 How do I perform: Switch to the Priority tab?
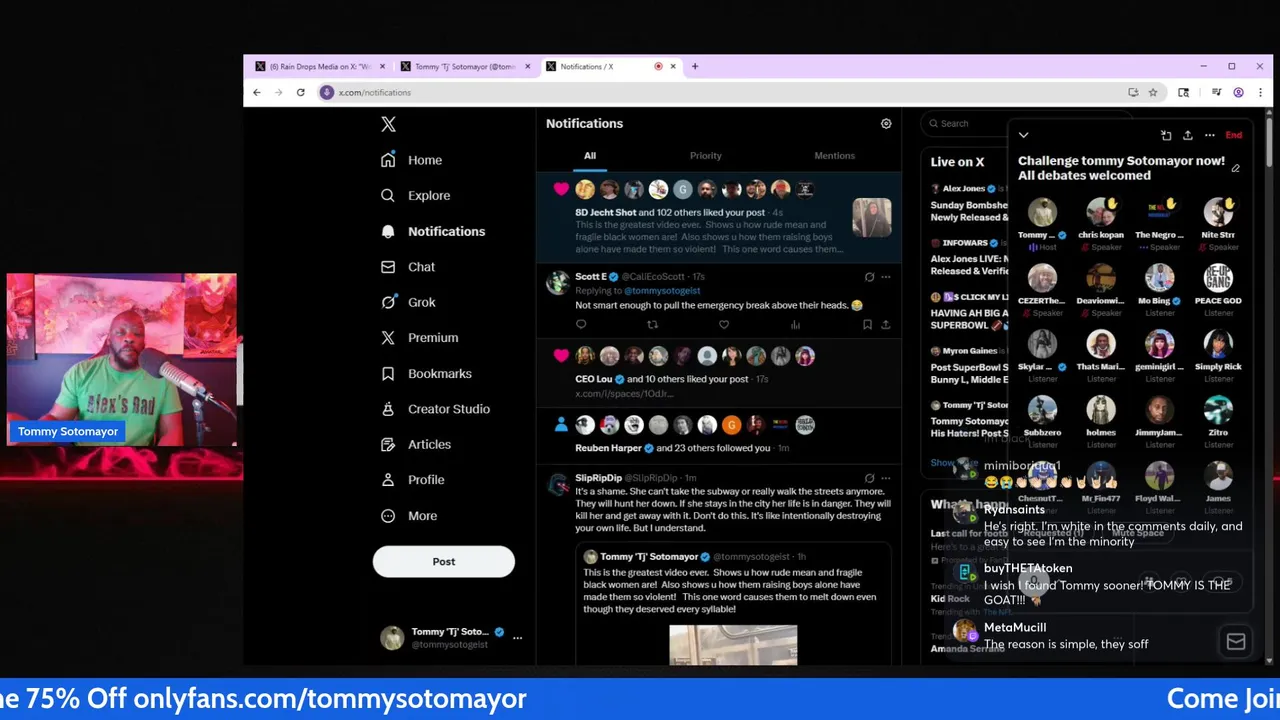705,156
